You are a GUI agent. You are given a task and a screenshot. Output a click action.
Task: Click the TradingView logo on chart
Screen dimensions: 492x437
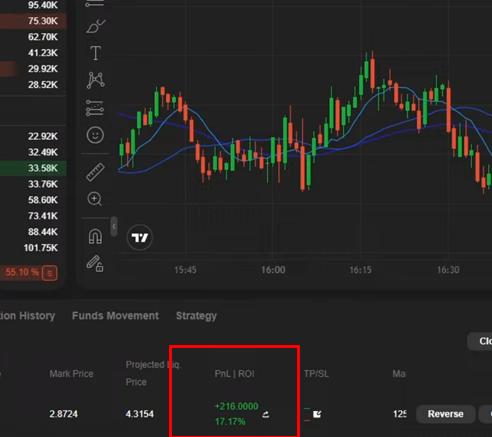[x=140, y=238]
